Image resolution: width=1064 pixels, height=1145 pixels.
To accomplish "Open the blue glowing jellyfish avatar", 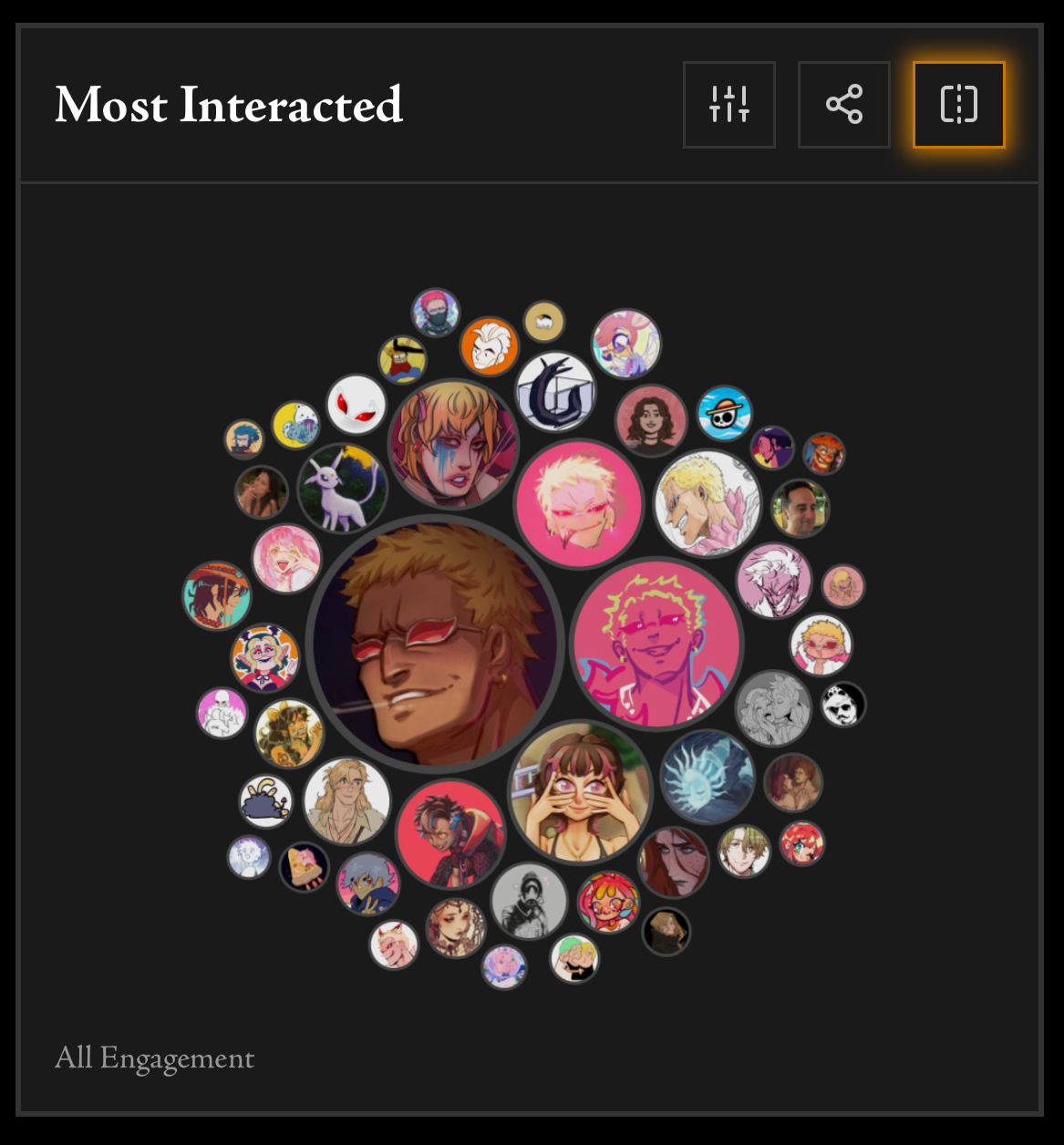I will (x=708, y=777).
